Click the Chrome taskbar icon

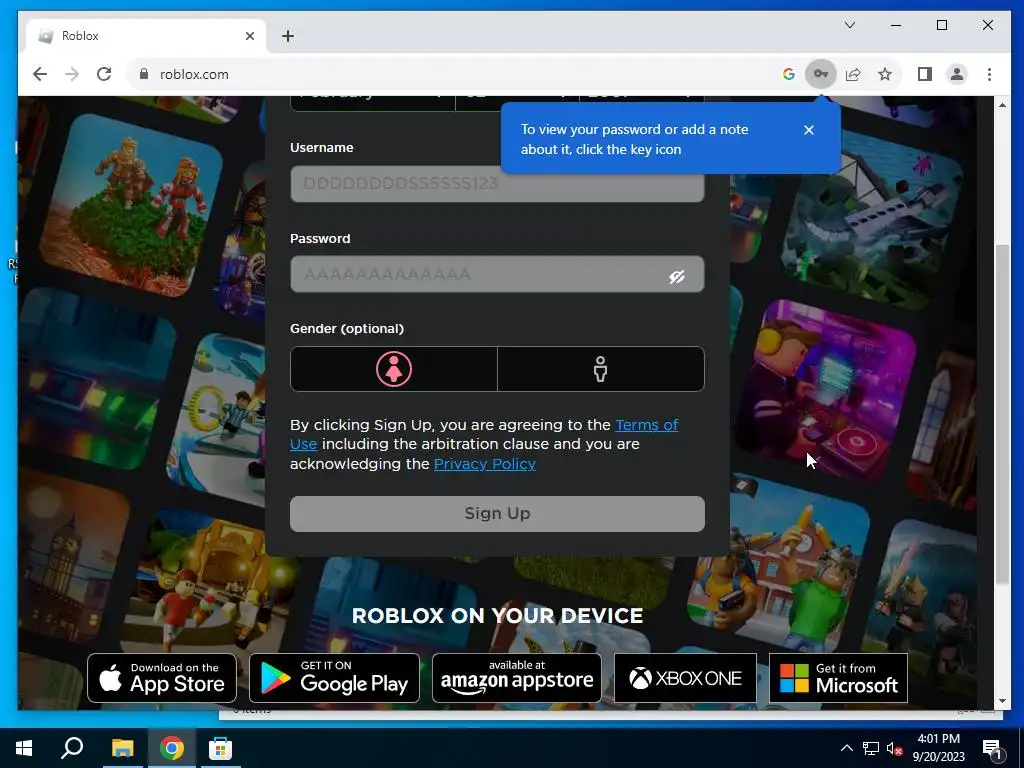click(x=172, y=748)
